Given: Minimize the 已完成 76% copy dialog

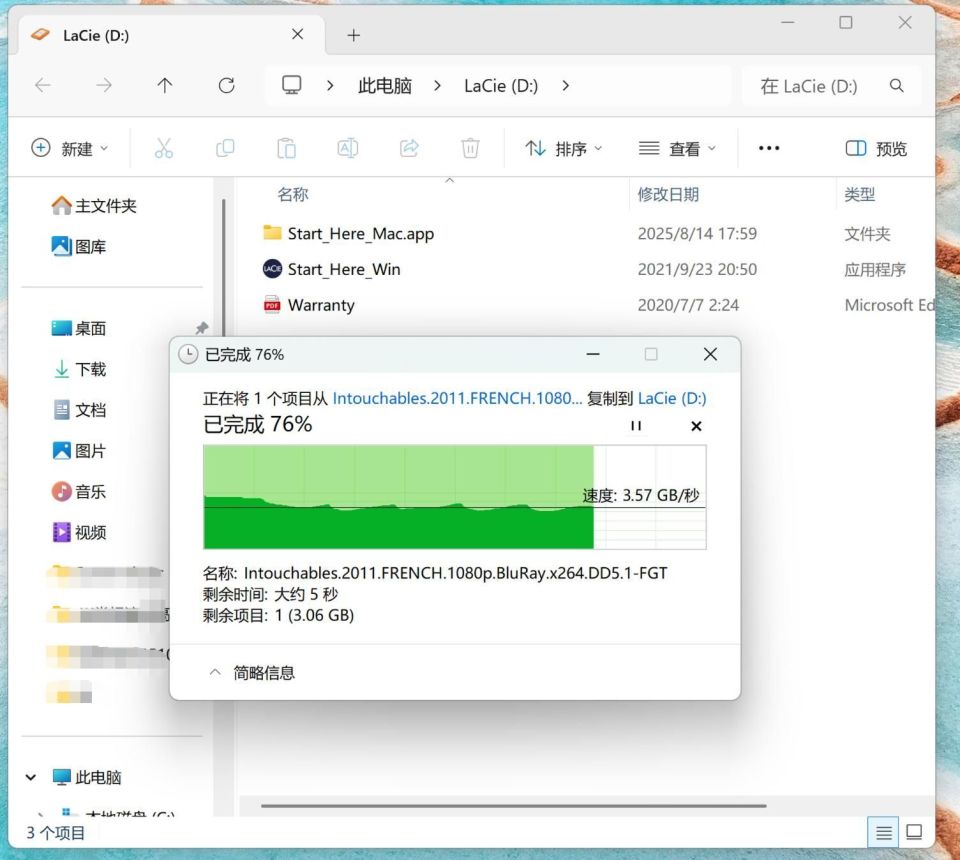Looking at the screenshot, I should [x=593, y=354].
